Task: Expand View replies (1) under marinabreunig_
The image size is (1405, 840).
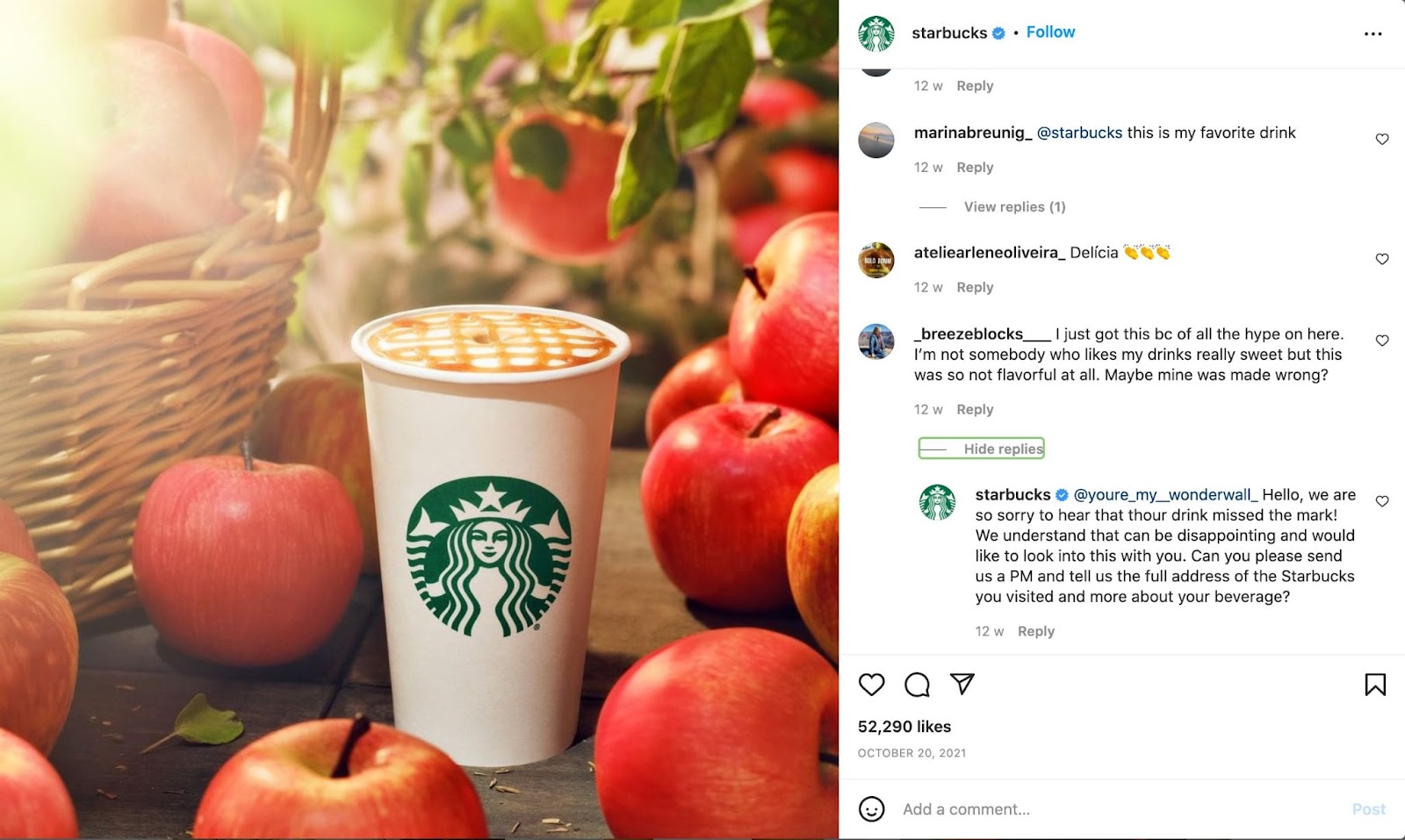Action: click(1014, 207)
